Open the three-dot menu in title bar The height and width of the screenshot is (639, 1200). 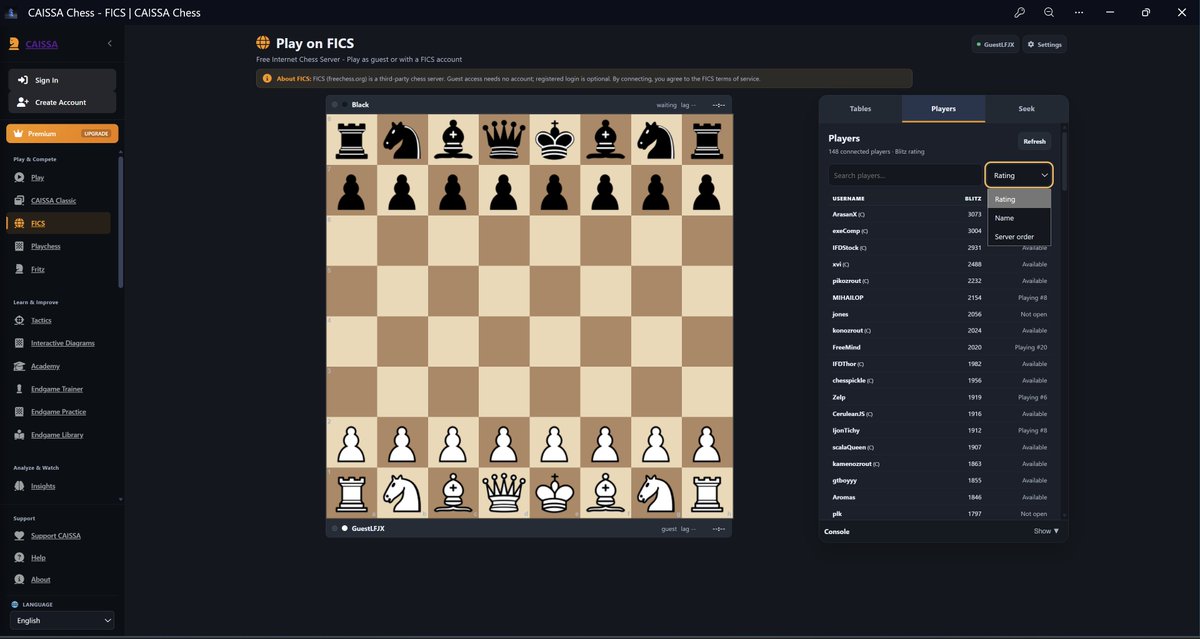[1079, 12]
